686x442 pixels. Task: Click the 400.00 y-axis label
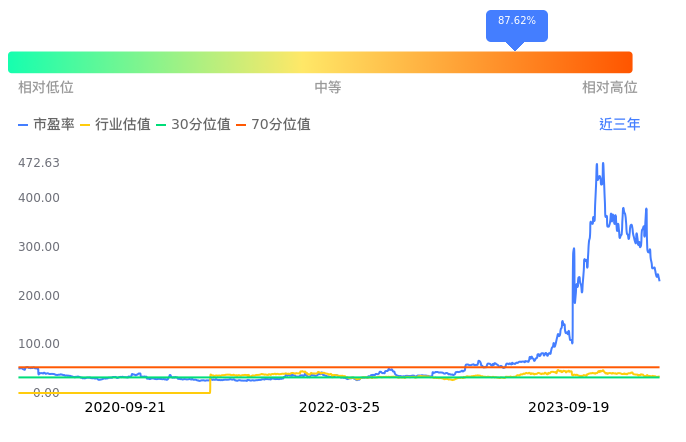39,198
